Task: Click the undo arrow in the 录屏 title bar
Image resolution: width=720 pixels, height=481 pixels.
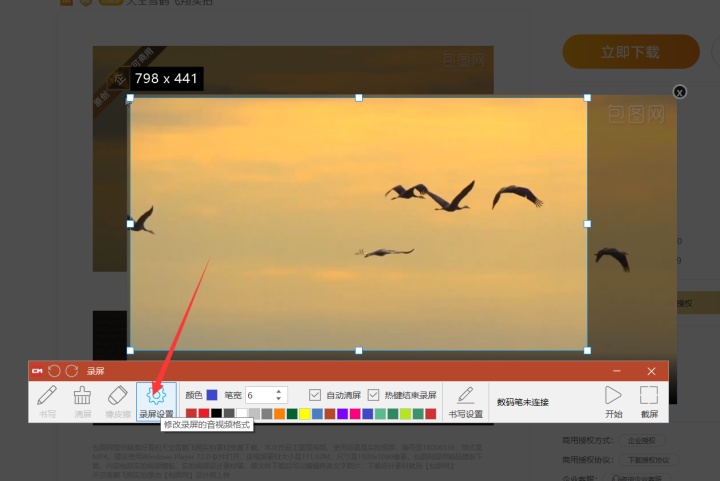Action: (x=54, y=371)
